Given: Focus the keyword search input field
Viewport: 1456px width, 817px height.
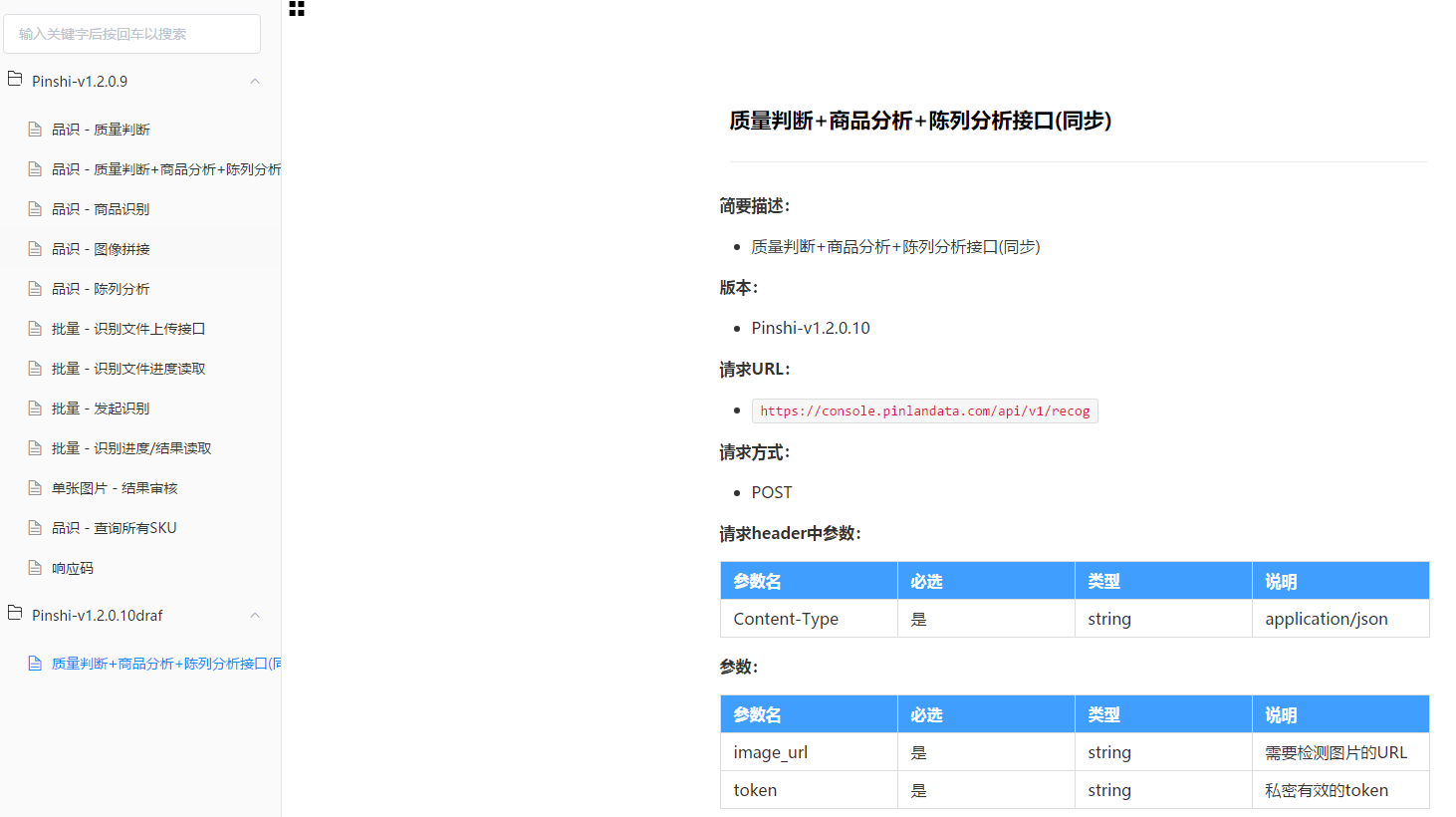Looking at the screenshot, I should 131,34.
